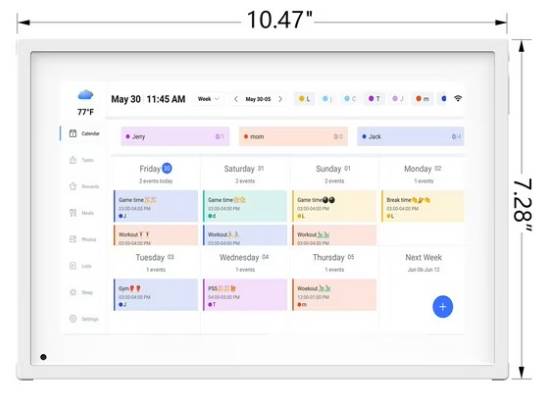The image size is (544, 408).
Task: Select the Friday day header
Action: pos(156,169)
